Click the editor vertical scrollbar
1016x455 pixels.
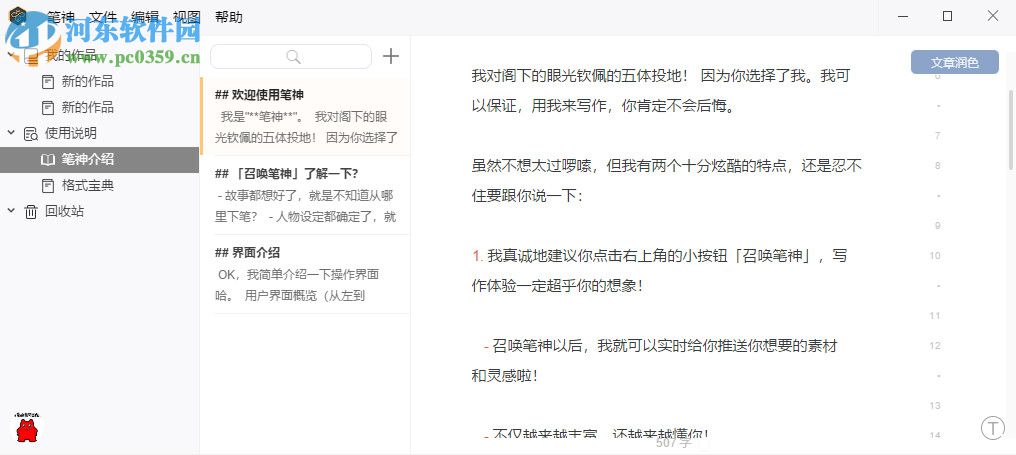pos(1011,130)
